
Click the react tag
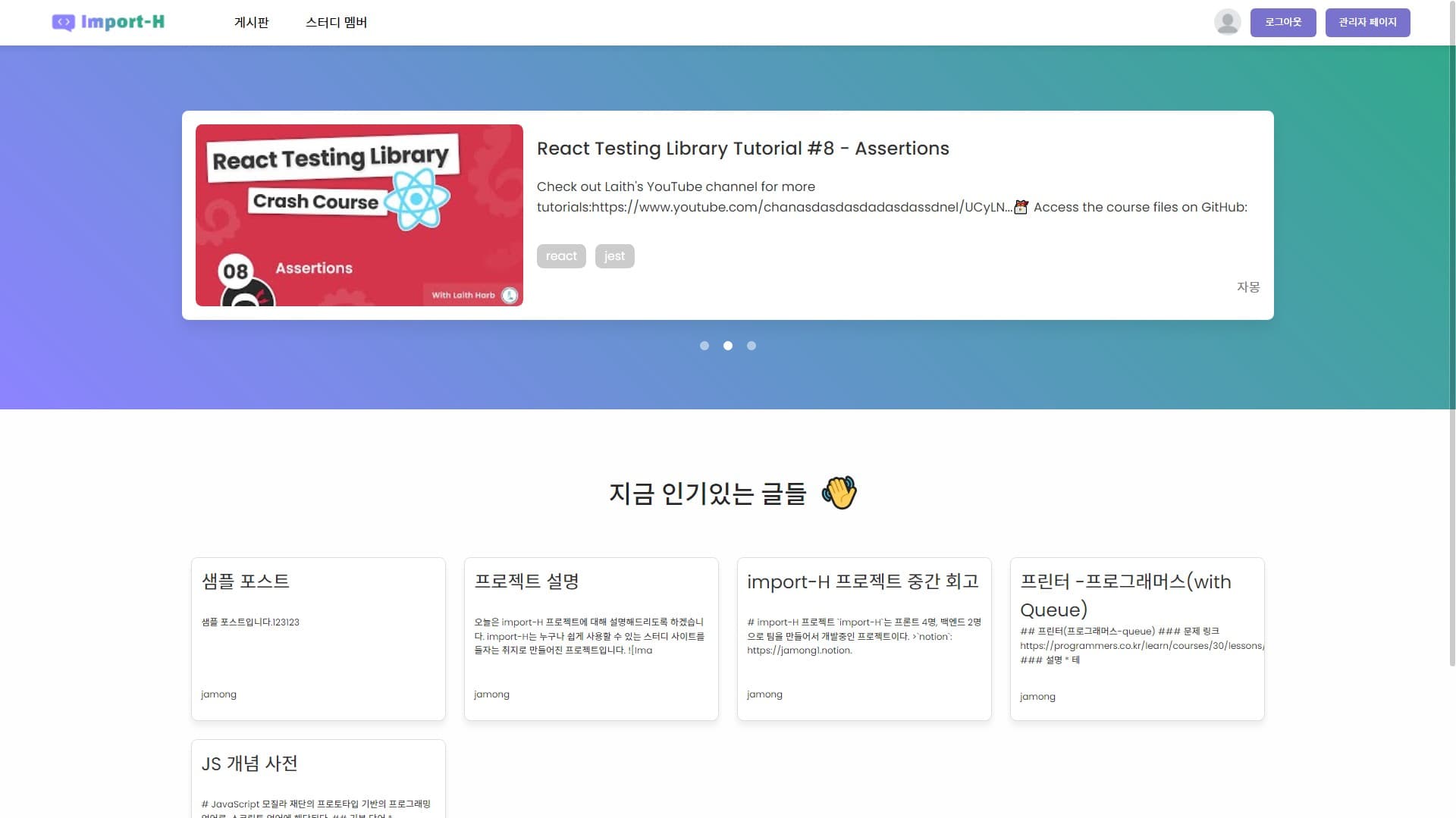[561, 256]
